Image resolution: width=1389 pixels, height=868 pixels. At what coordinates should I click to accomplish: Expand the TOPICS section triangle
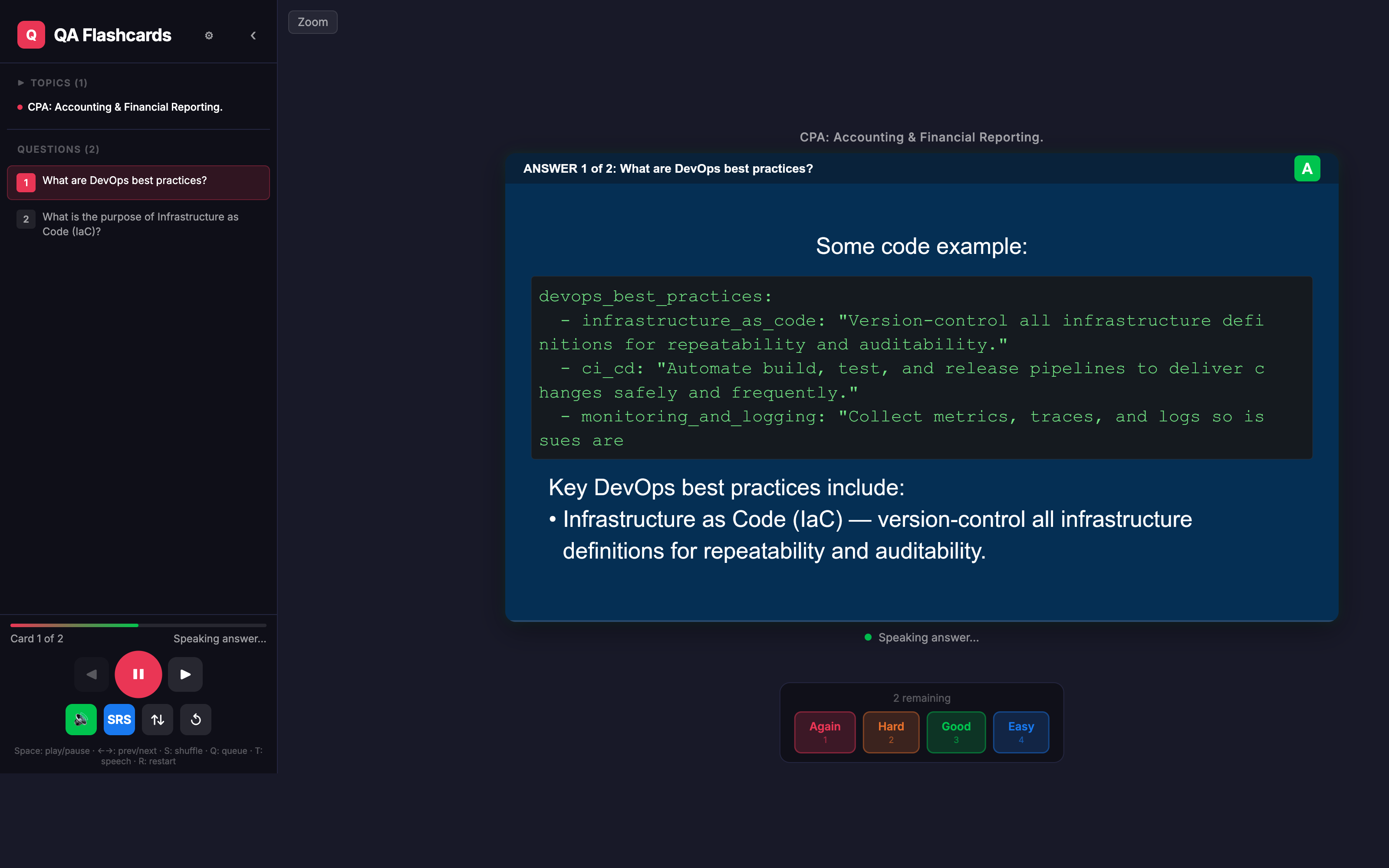(22, 82)
